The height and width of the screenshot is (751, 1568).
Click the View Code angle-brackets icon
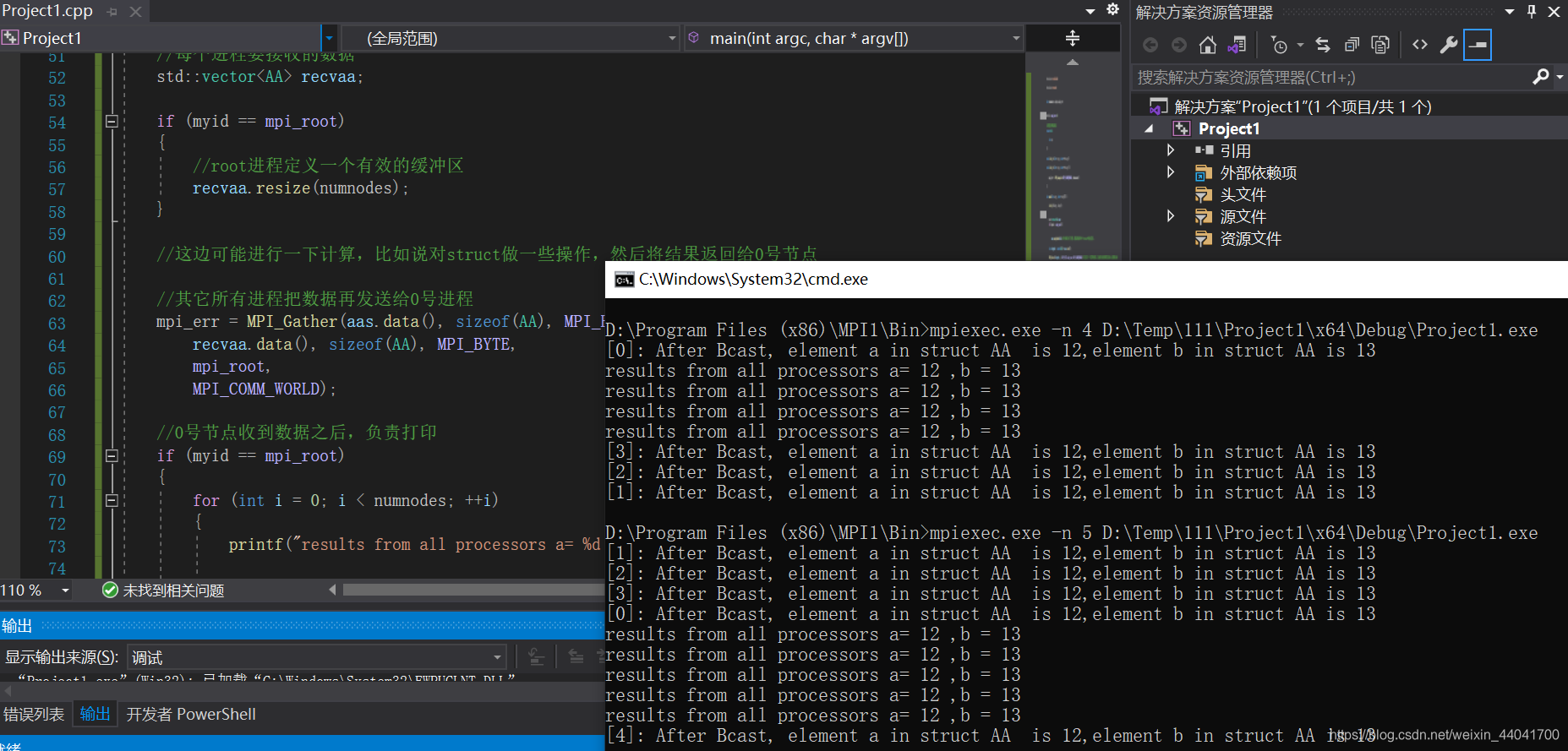[1420, 45]
